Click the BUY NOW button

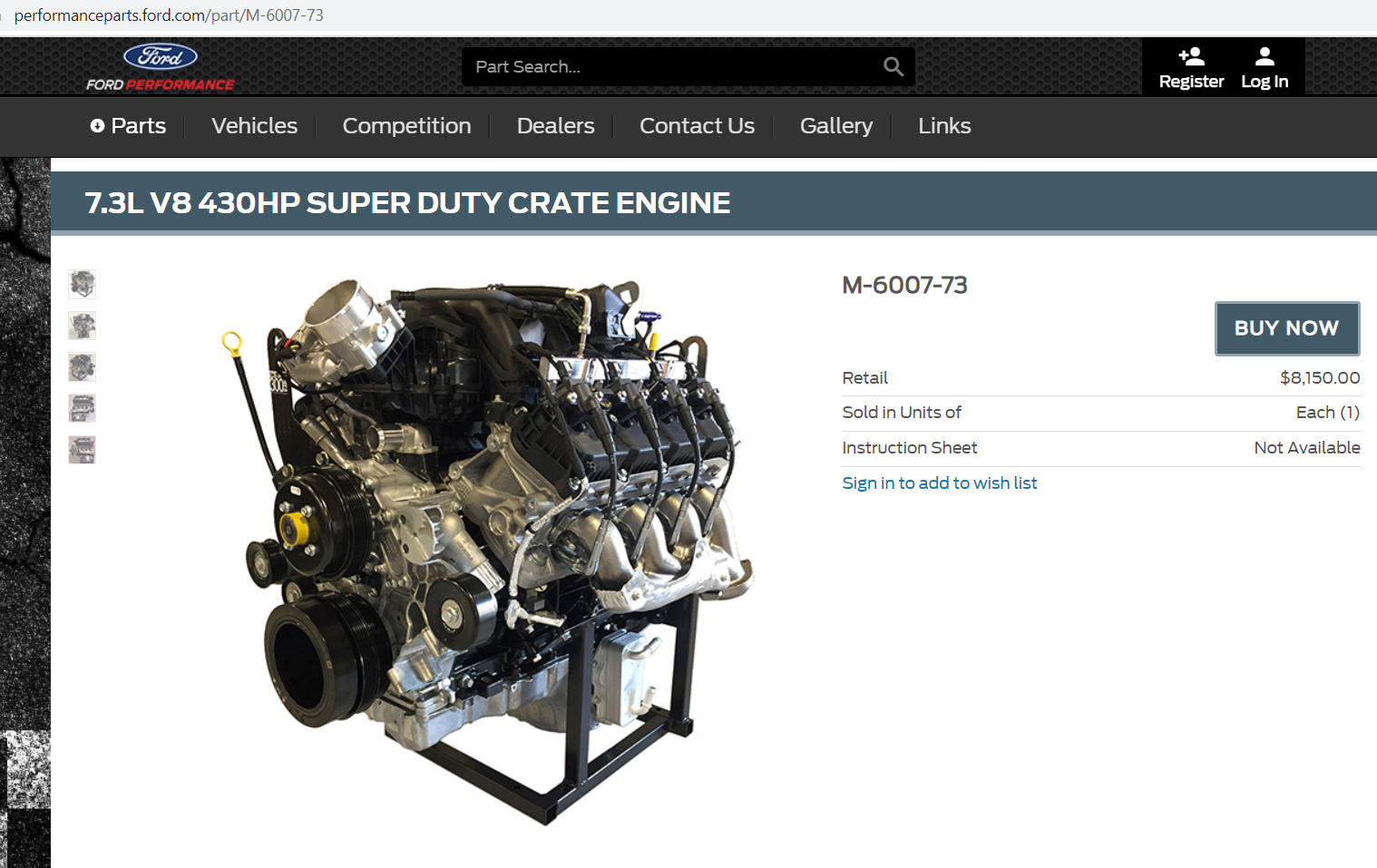click(x=1287, y=328)
